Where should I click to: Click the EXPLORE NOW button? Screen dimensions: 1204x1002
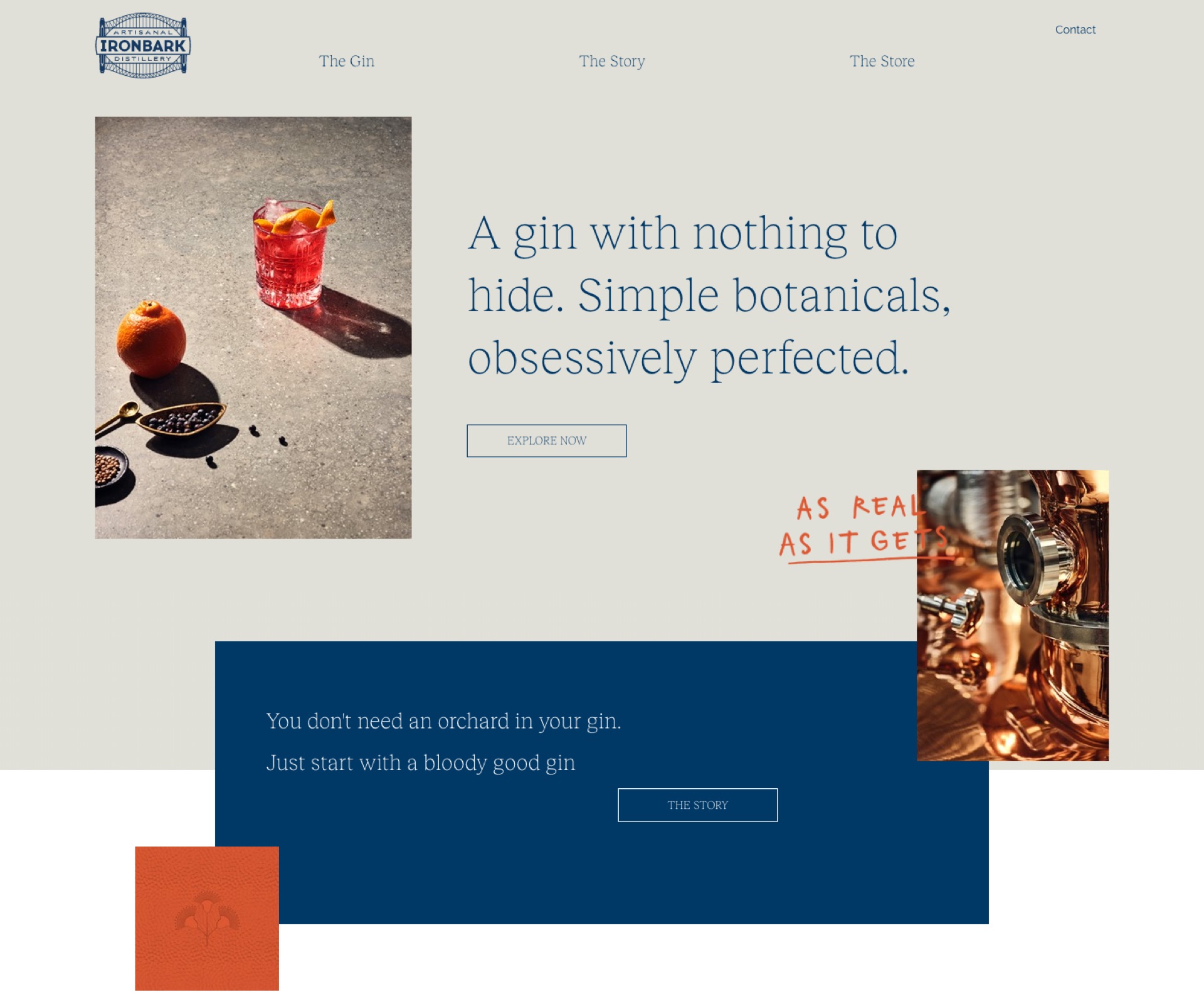click(546, 441)
